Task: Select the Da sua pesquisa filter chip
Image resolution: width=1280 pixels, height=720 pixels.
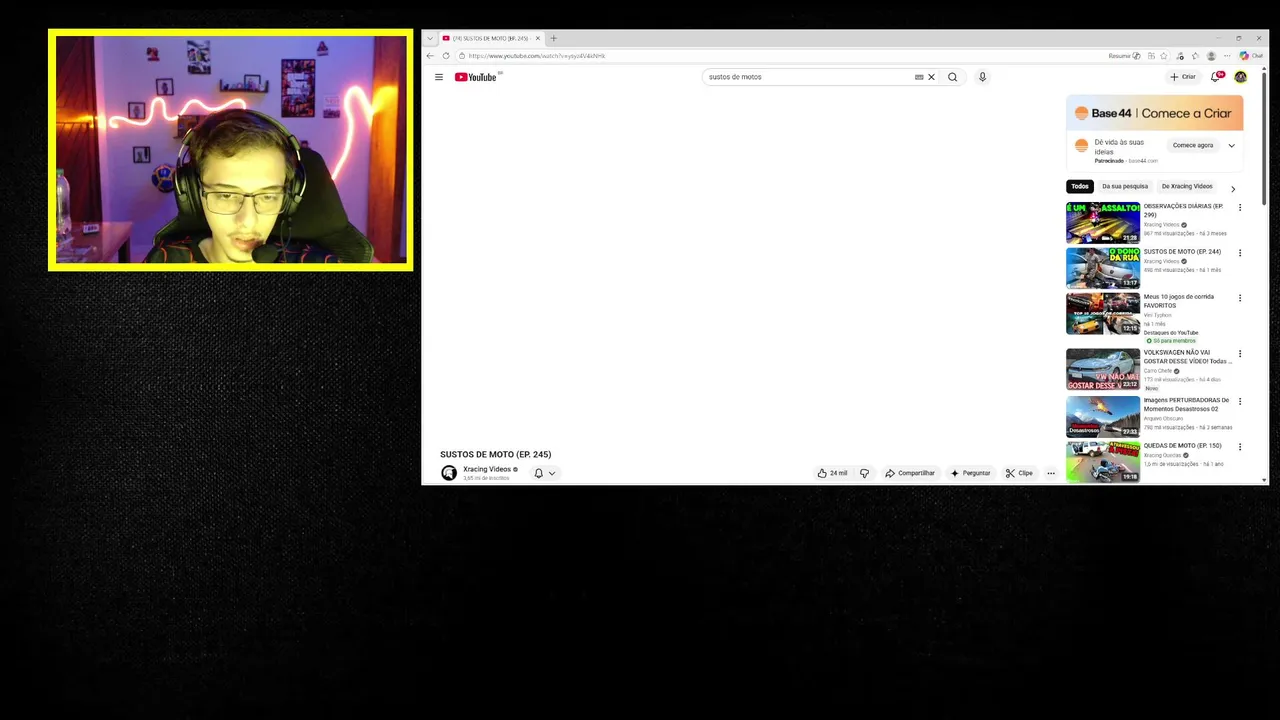Action: [1125, 186]
